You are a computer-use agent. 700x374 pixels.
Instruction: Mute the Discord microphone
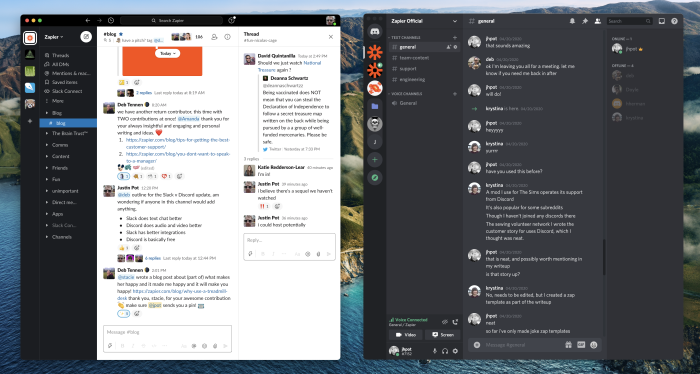coord(435,351)
